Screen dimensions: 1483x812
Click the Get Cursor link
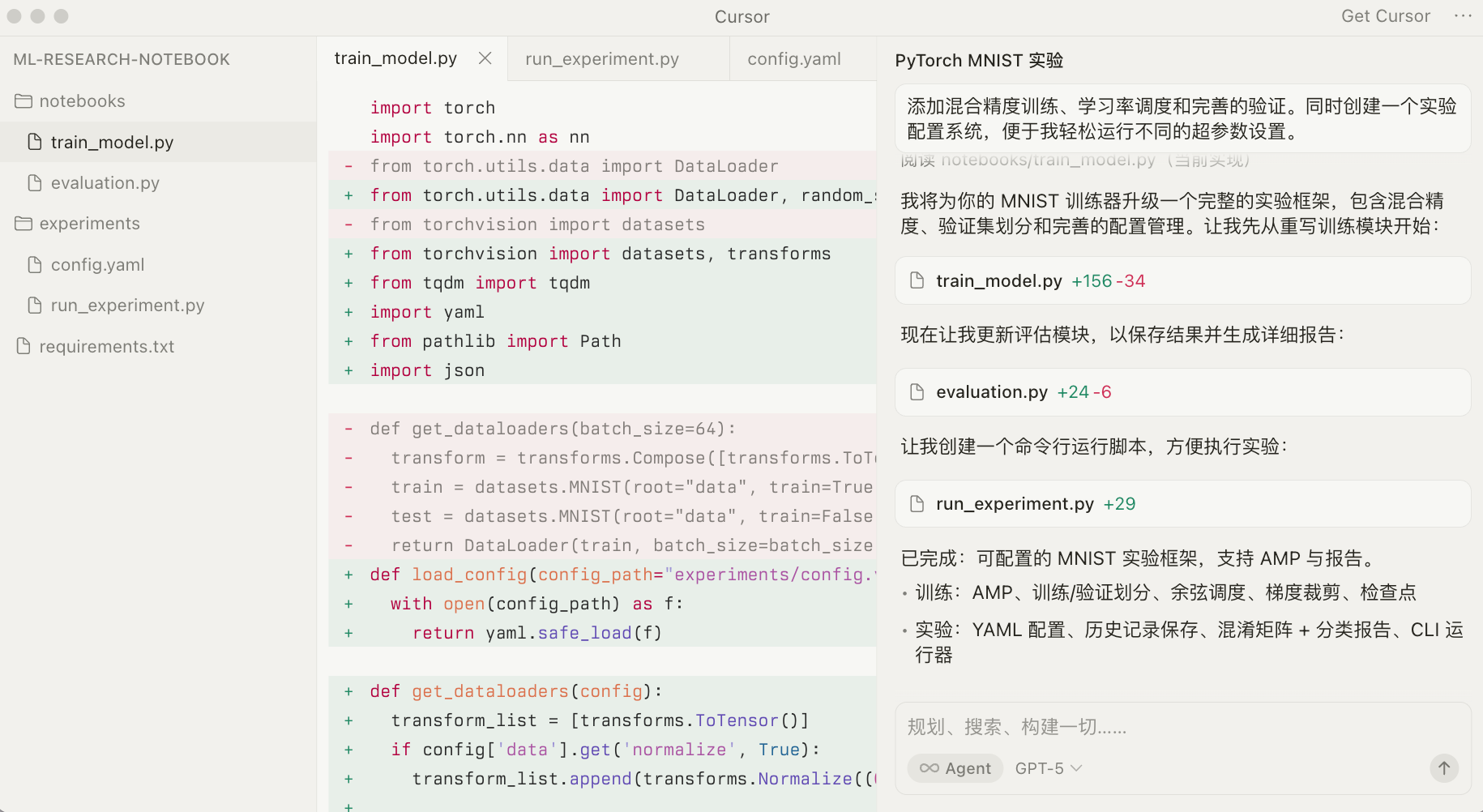(x=1386, y=16)
